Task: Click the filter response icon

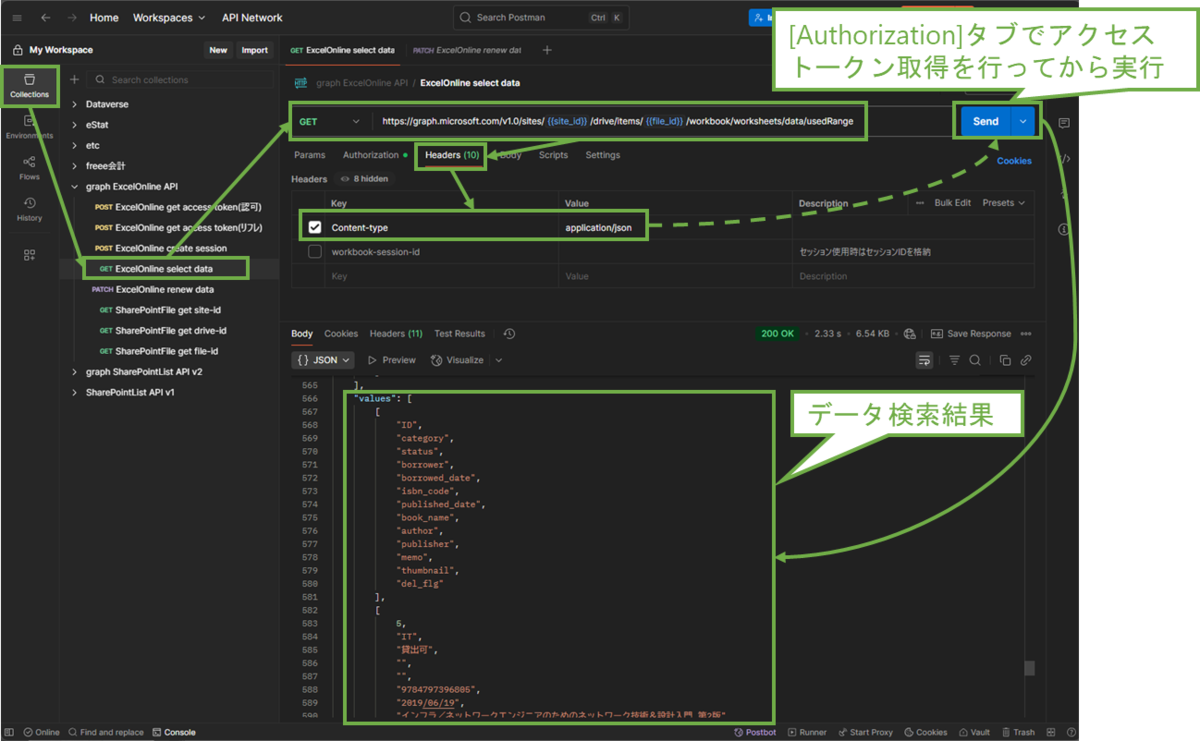Action: click(954, 360)
